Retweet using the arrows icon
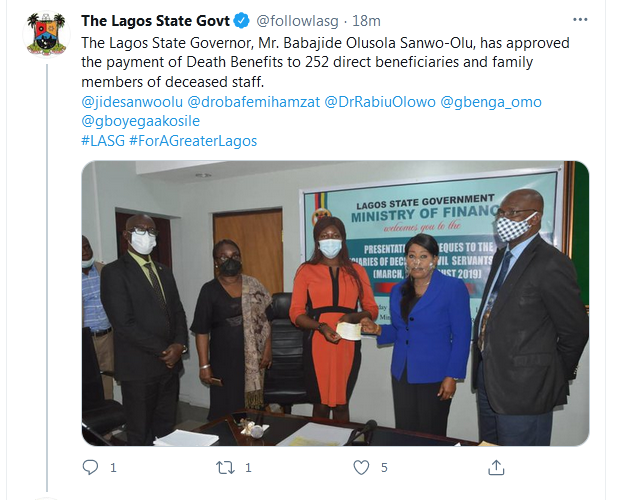Viewport: 628px width, 500px height. click(225, 468)
